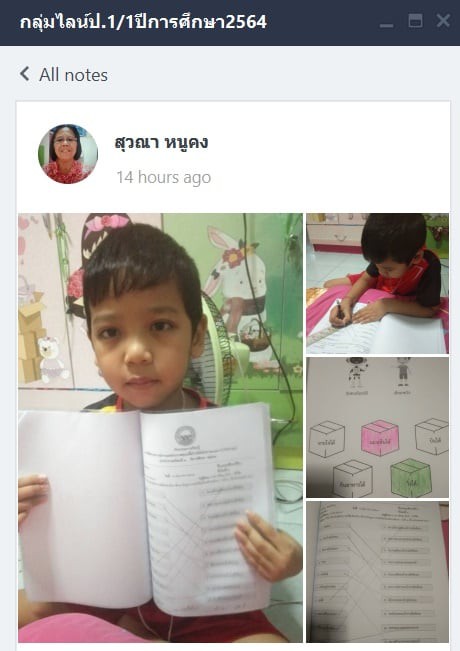Open thumbnail showing colored boxes worksheet
Viewport: 460px width, 651px height.
pos(377,427)
